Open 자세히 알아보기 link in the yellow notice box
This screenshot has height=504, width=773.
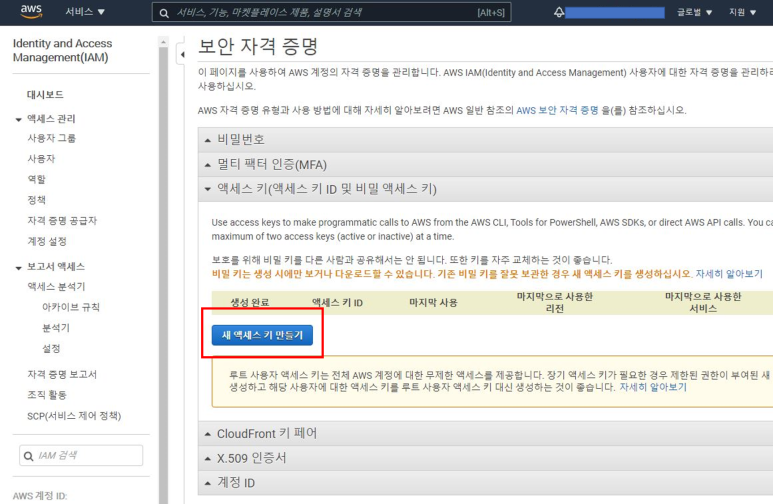(653, 387)
